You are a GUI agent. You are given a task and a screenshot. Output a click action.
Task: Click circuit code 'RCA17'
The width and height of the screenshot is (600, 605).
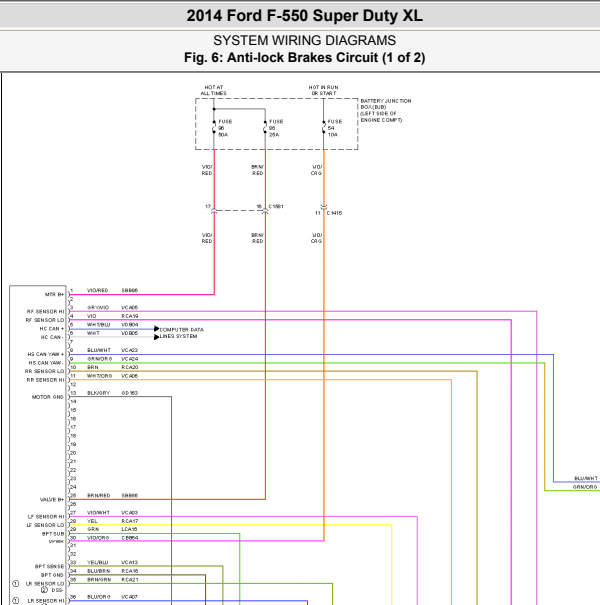(130, 521)
